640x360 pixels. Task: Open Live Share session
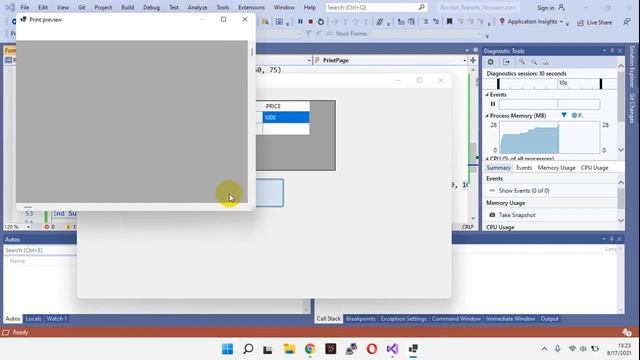click(x=594, y=22)
